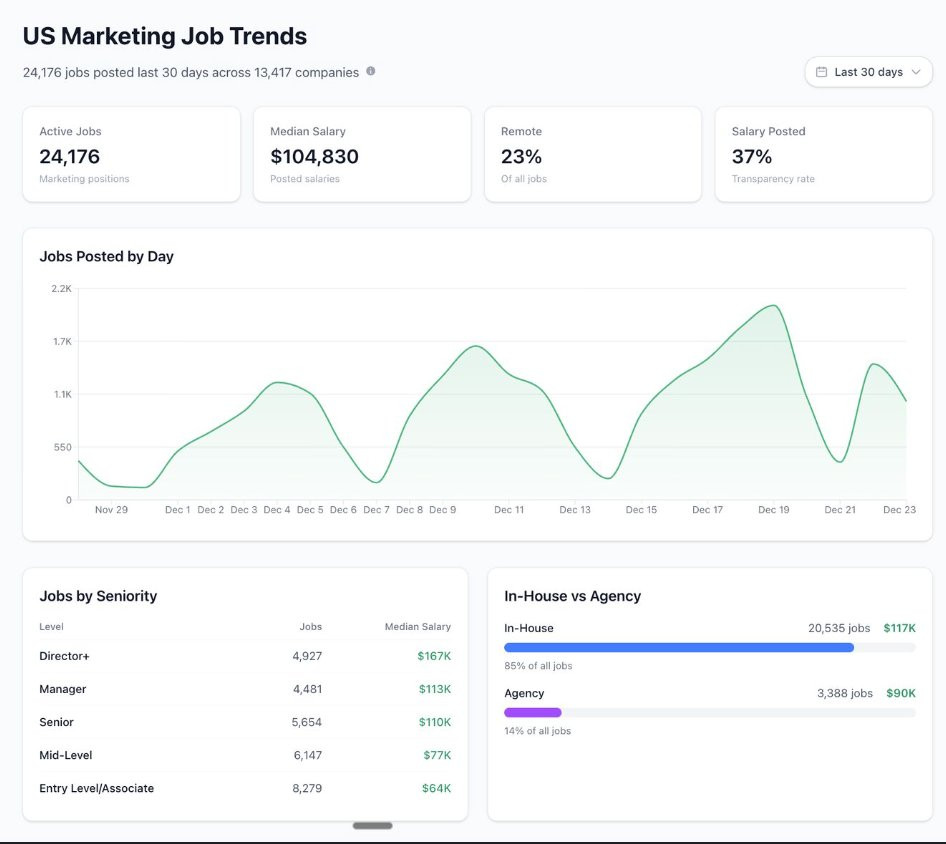This screenshot has width=946, height=844.
Task: Select the Remote 23% card
Action: point(593,154)
